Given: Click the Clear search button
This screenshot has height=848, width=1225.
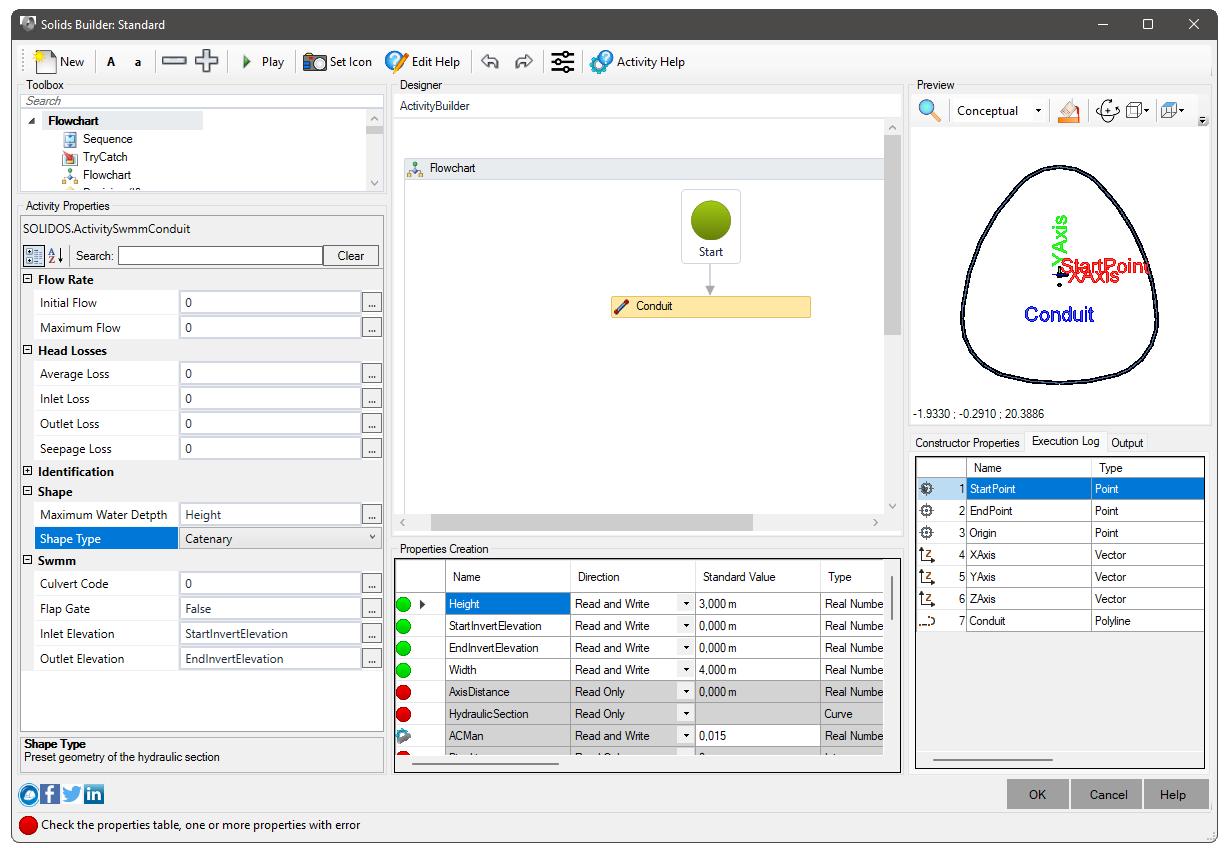Looking at the screenshot, I should (x=351, y=256).
